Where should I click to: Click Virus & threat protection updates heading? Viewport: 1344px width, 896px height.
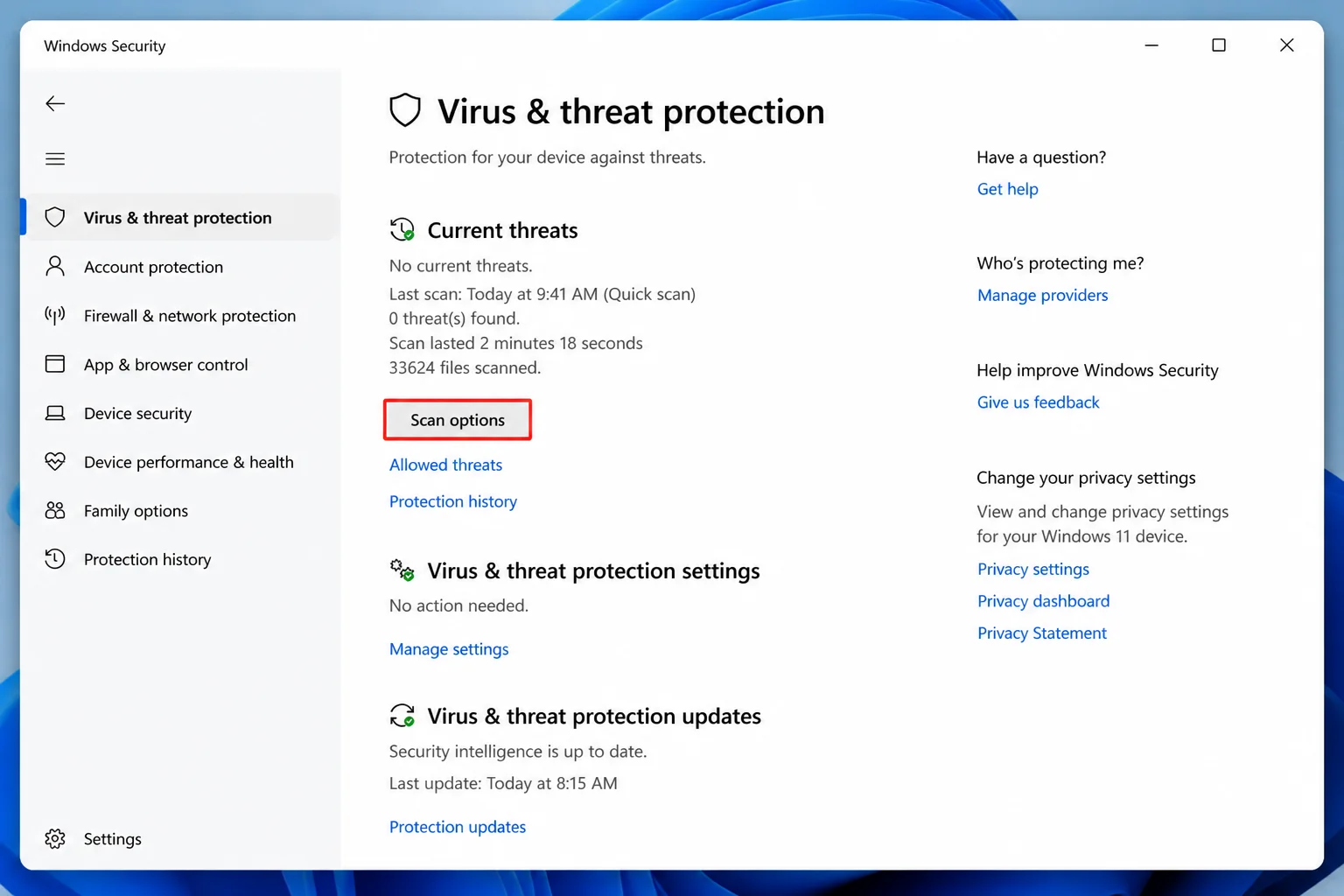(x=594, y=717)
